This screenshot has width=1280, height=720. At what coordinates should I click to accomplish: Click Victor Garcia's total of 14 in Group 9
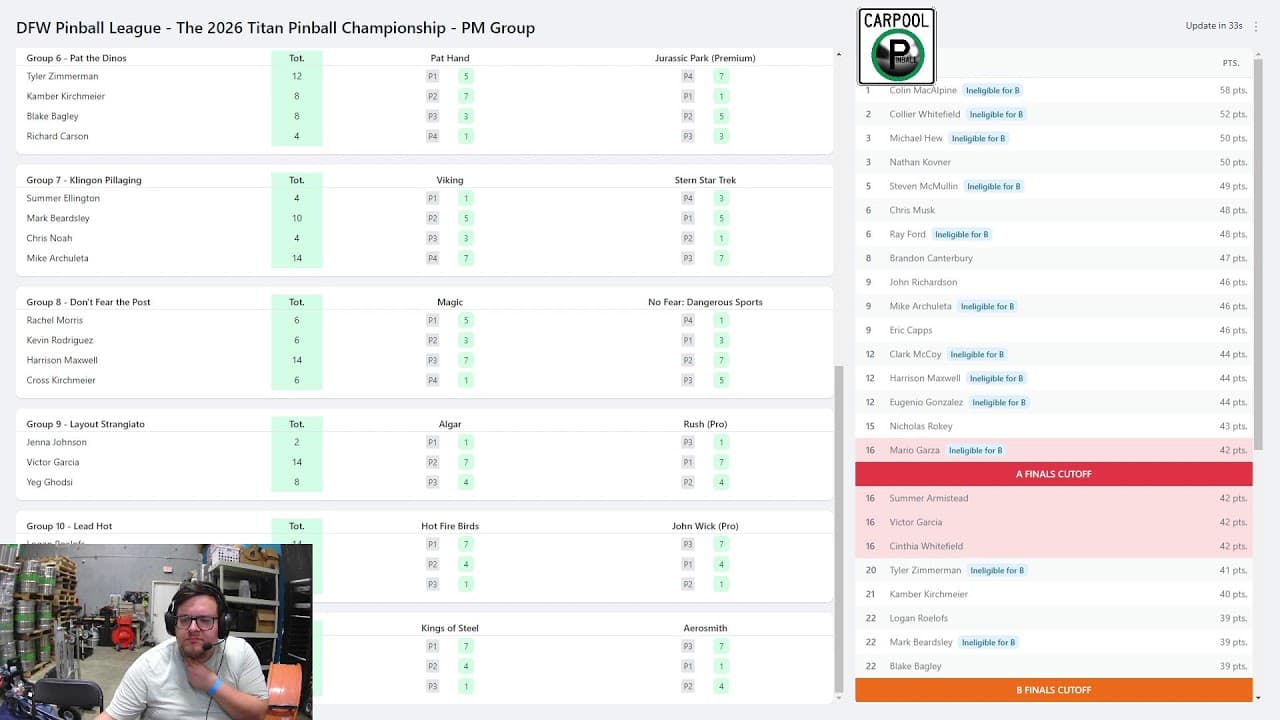coord(297,462)
